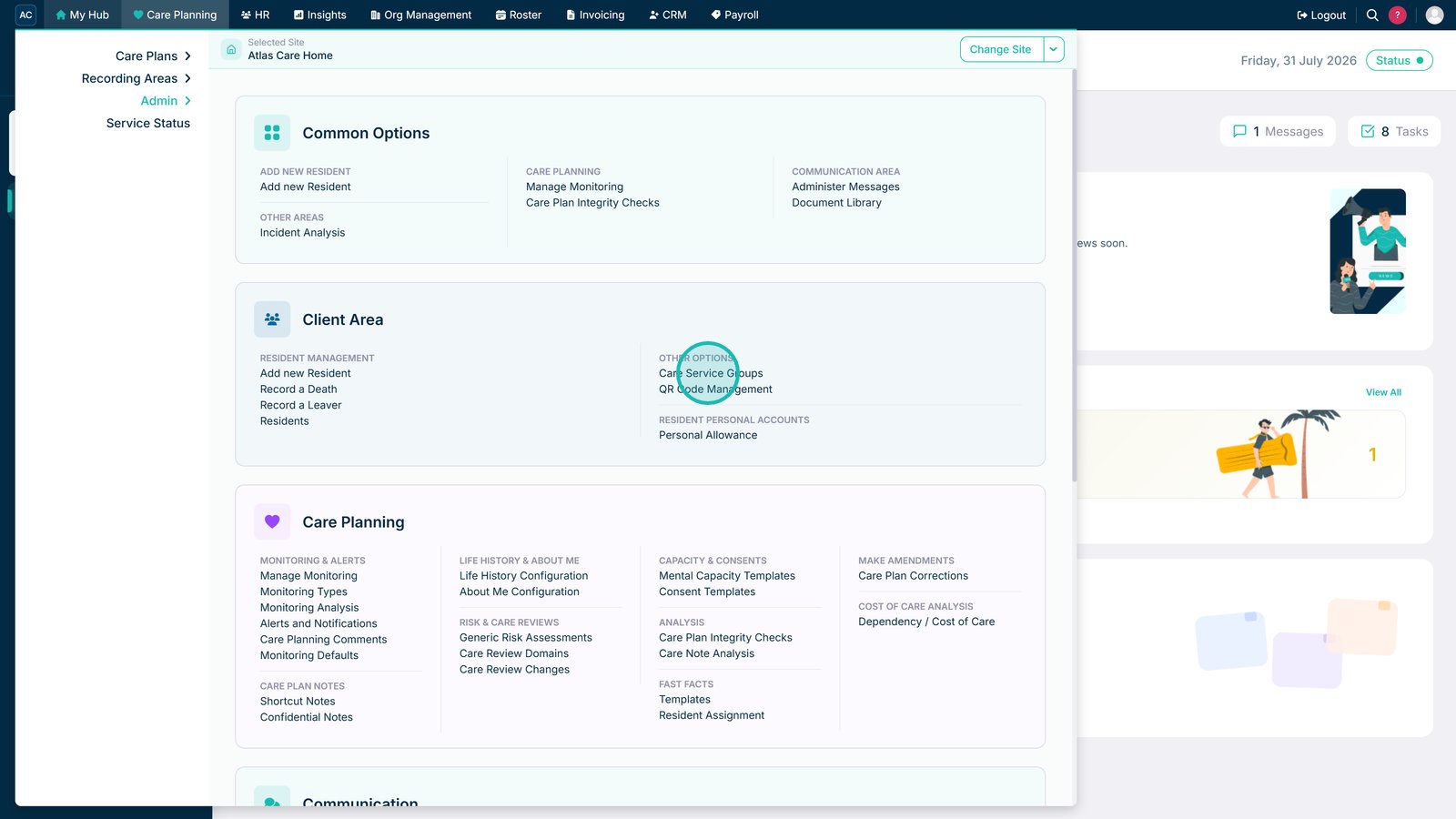Open Shortcut Notes link
Screen dimensions: 1456x819
click(298, 702)
